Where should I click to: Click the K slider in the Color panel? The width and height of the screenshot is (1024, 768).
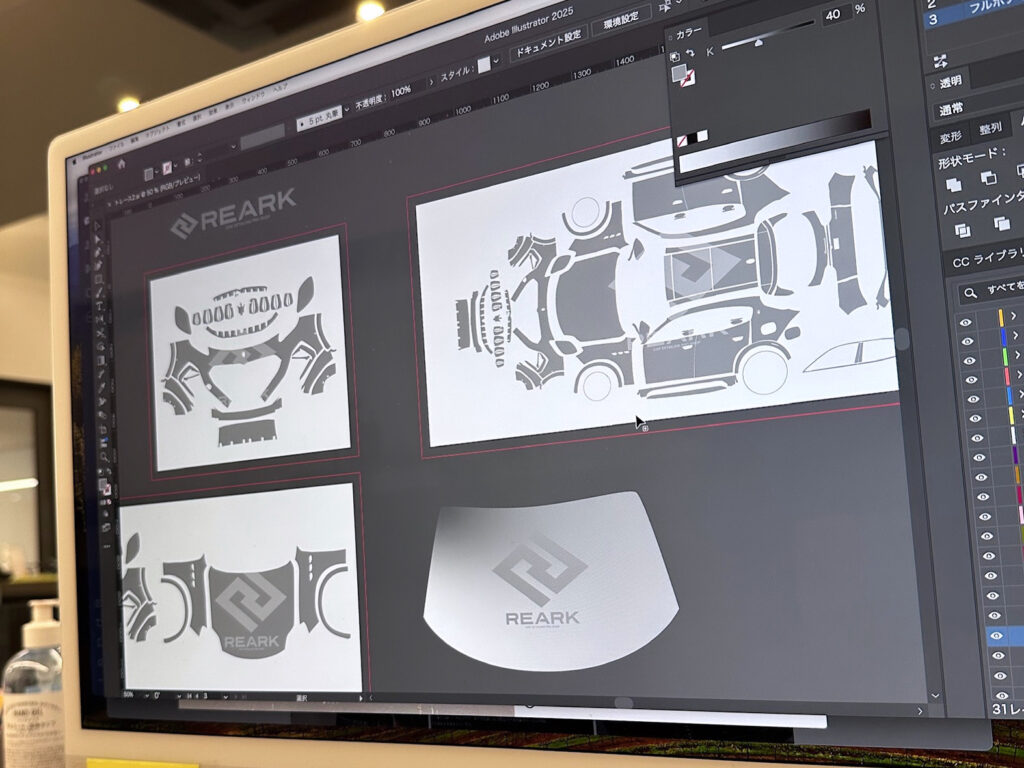[x=765, y=42]
